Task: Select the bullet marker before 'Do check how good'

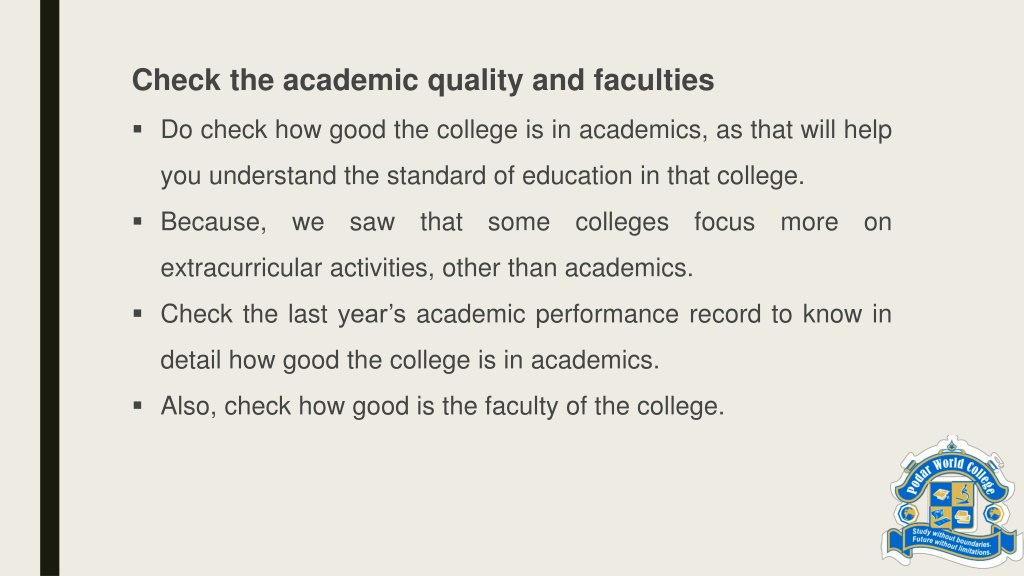Action: [137, 129]
